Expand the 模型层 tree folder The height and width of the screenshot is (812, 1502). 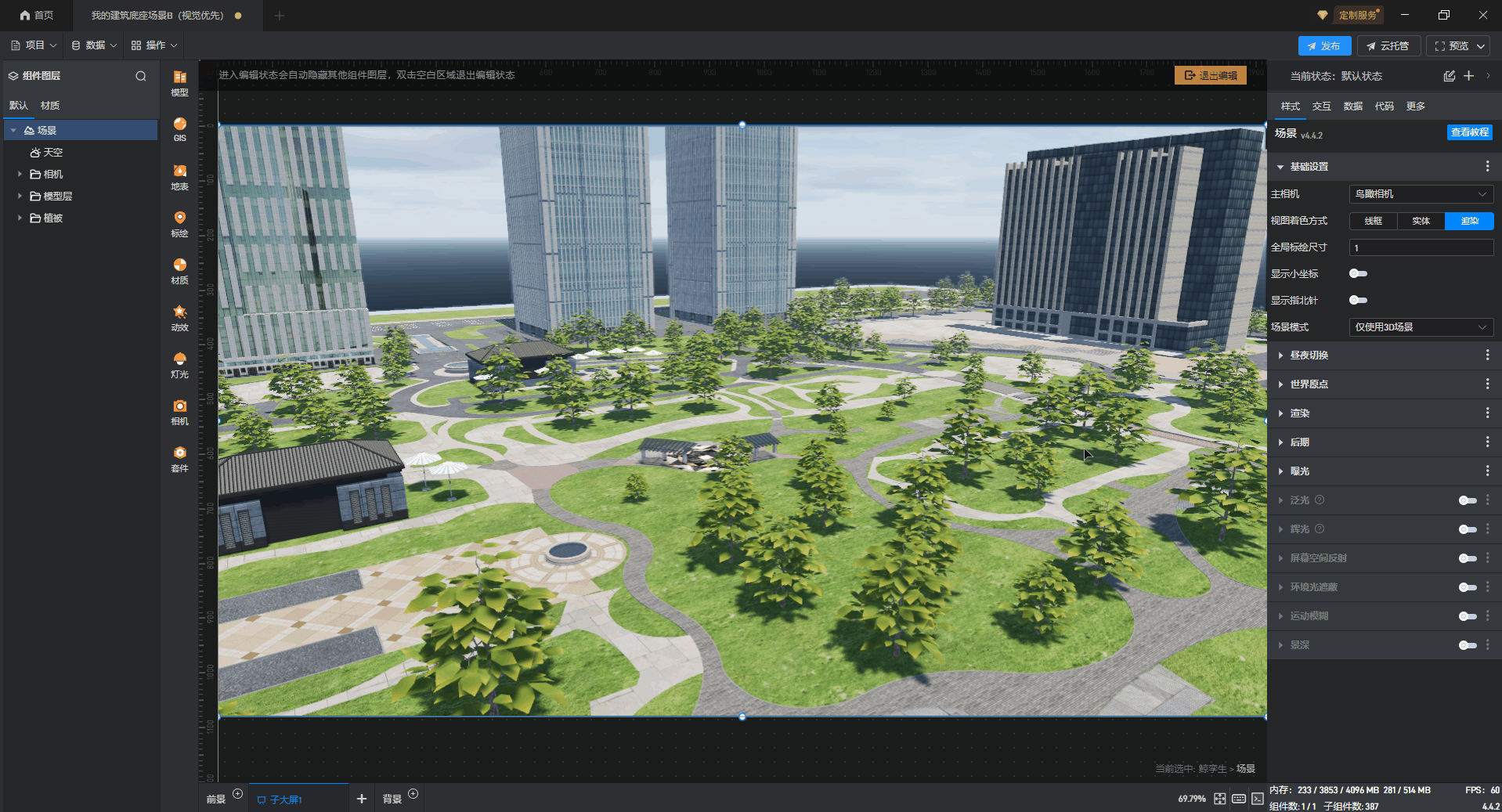tap(20, 196)
